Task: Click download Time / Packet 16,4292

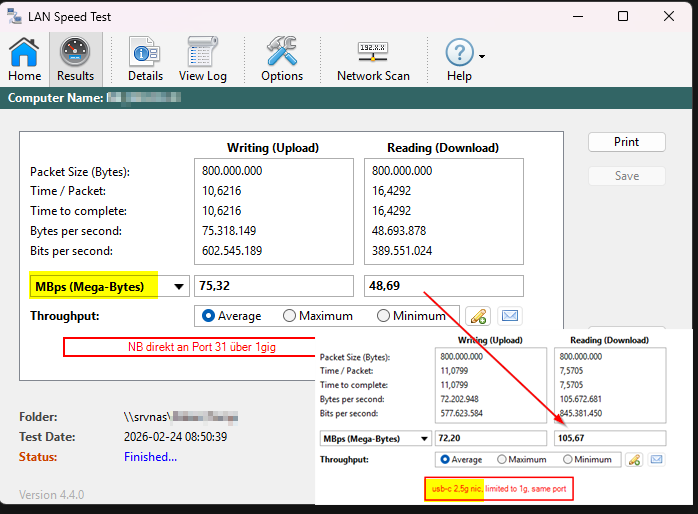Action: (x=391, y=191)
